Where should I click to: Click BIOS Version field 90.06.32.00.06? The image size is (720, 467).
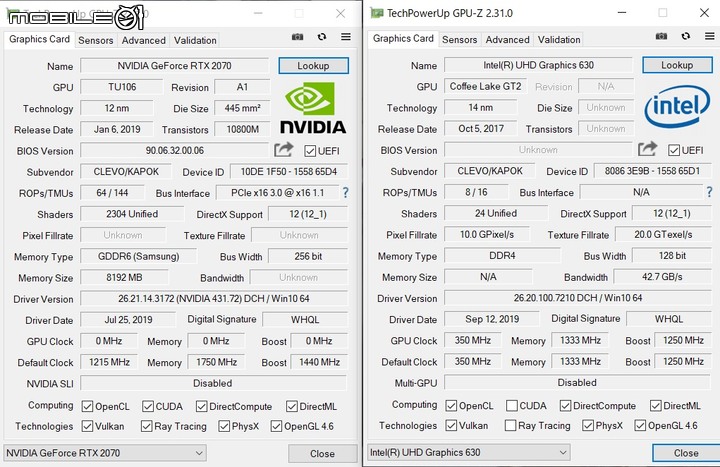click(x=174, y=150)
